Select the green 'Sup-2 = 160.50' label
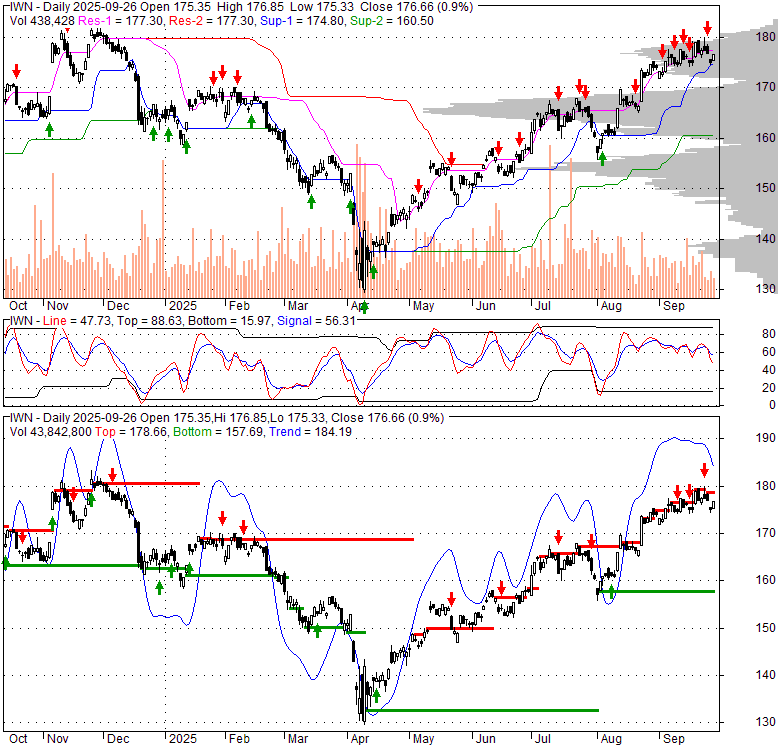The width and height of the screenshot is (780, 745). pos(391,21)
